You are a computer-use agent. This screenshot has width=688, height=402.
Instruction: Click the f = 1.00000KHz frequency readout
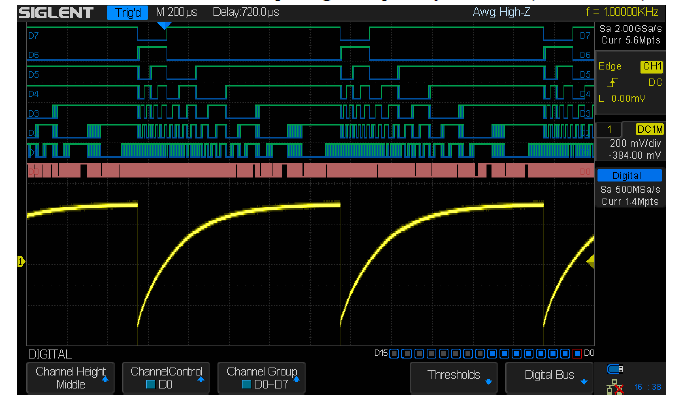click(x=622, y=12)
